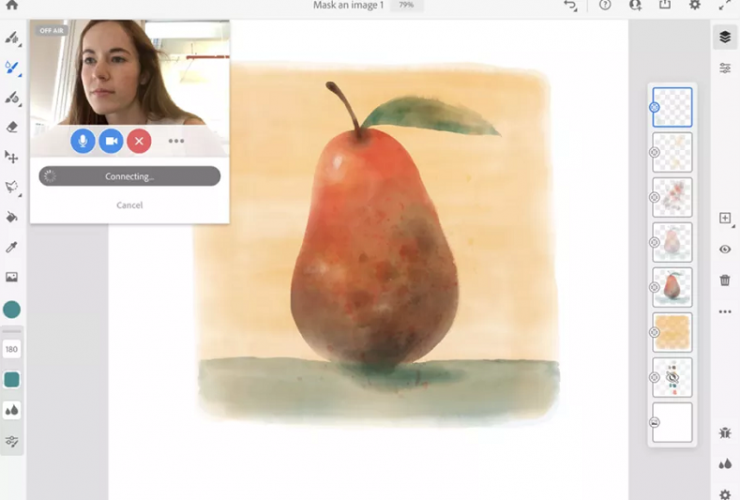The width and height of the screenshot is (740, 500).
Task: Open the 79% zoom level dropdown
Action: point(406,5)
